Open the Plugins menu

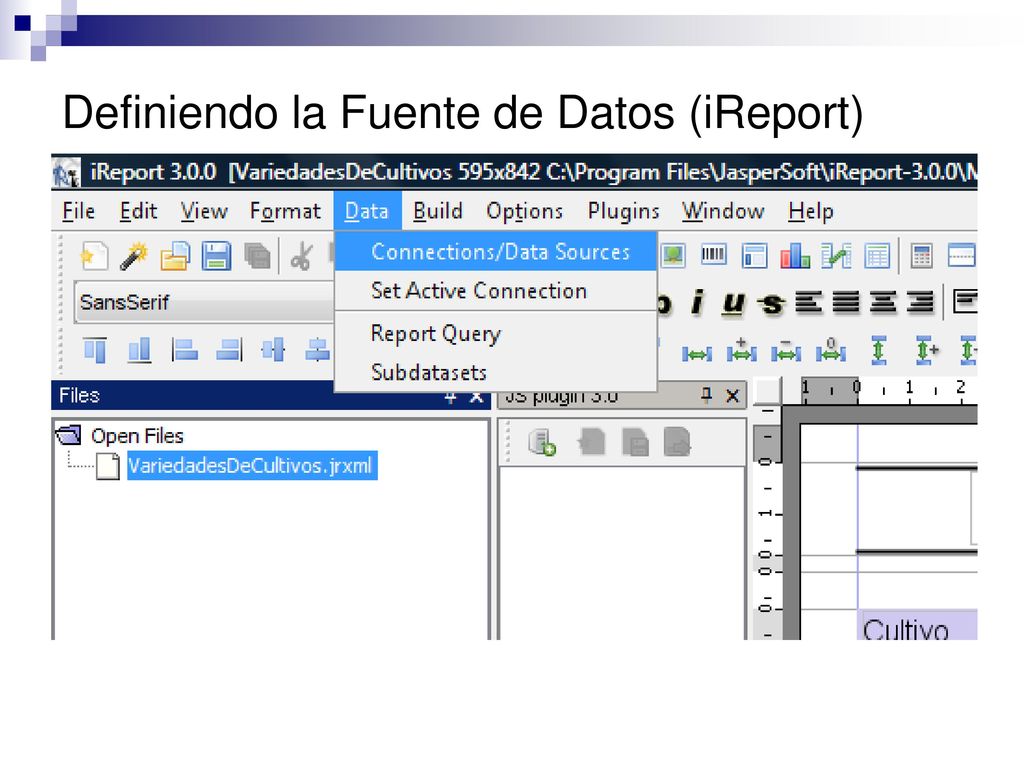pyautogui.click(x=624, y=211)
